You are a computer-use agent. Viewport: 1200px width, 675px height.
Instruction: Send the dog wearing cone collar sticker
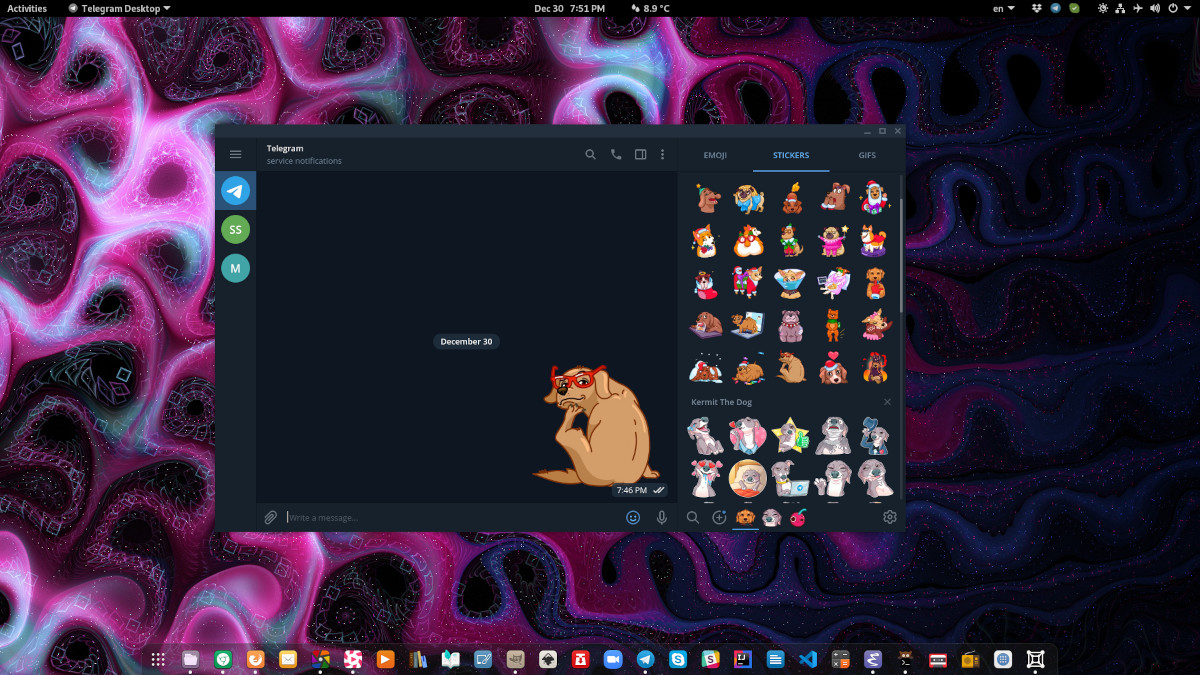pos(790,283)
